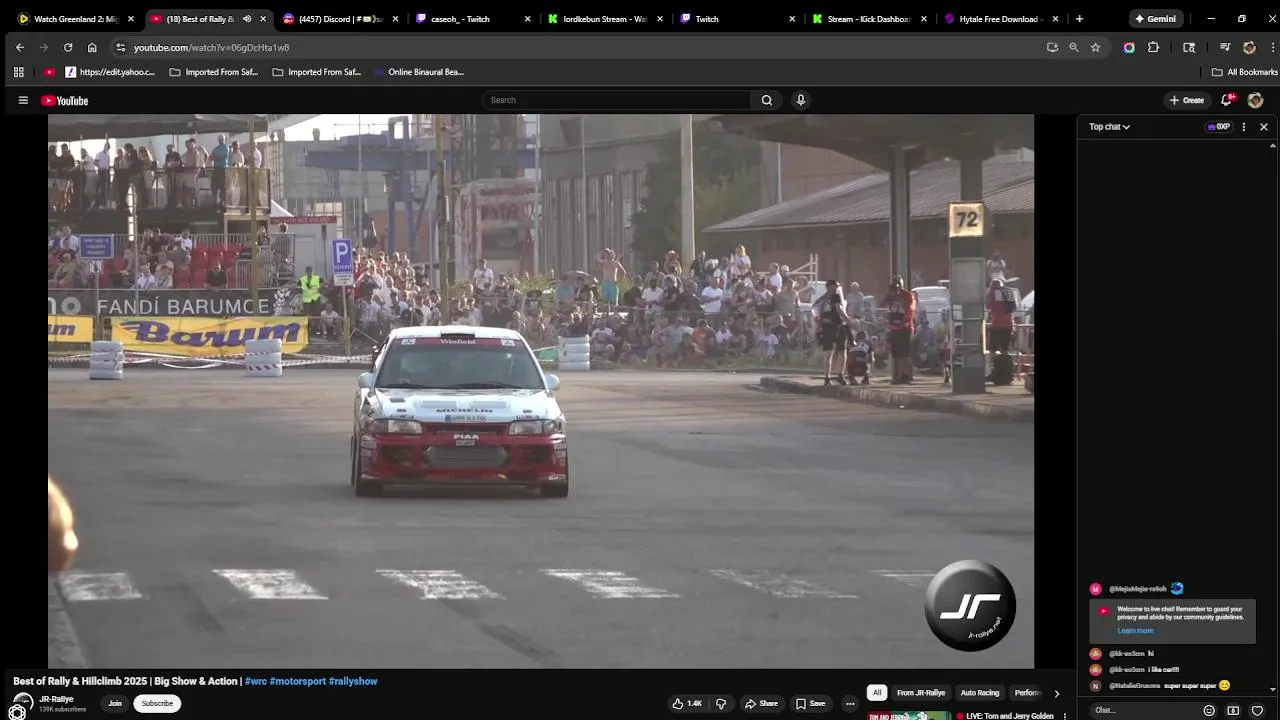Image resolution: width=1280 pixels, height=720 pixels.
Task: Open the Chrome apps grid in bookmarks bar
Action: [18, 72]
